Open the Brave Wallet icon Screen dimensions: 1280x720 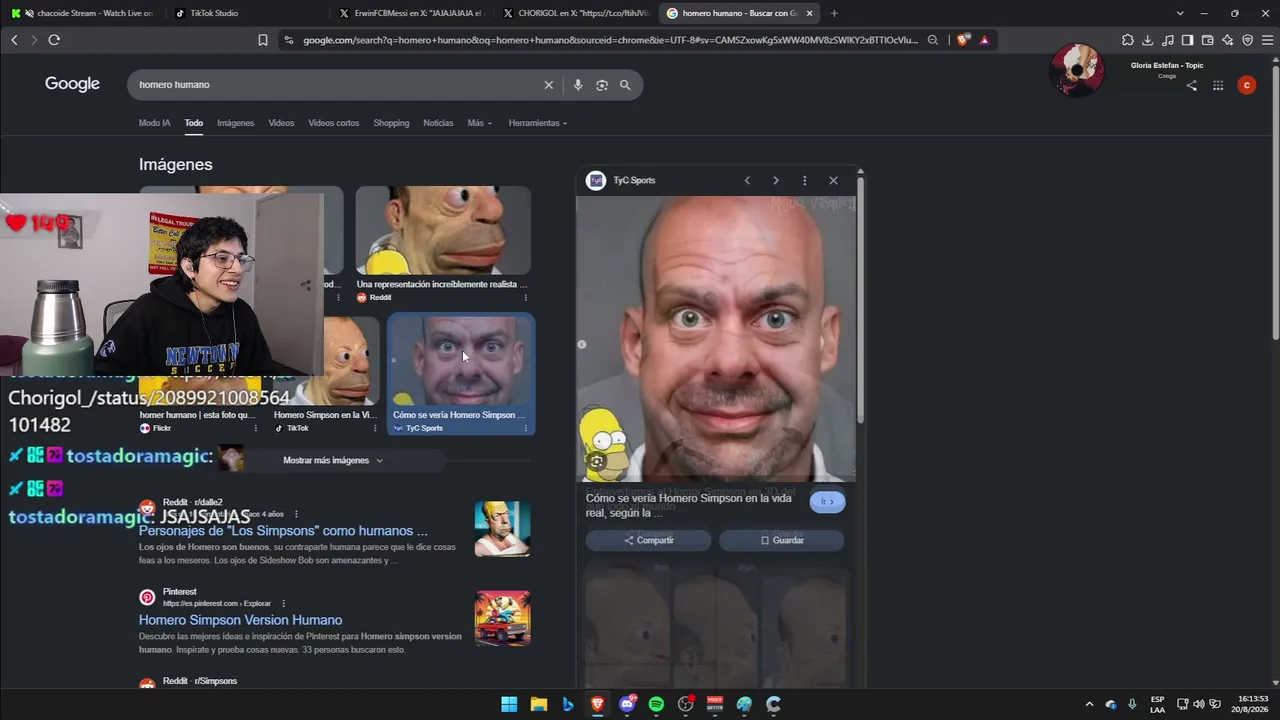coord(1208,40)
